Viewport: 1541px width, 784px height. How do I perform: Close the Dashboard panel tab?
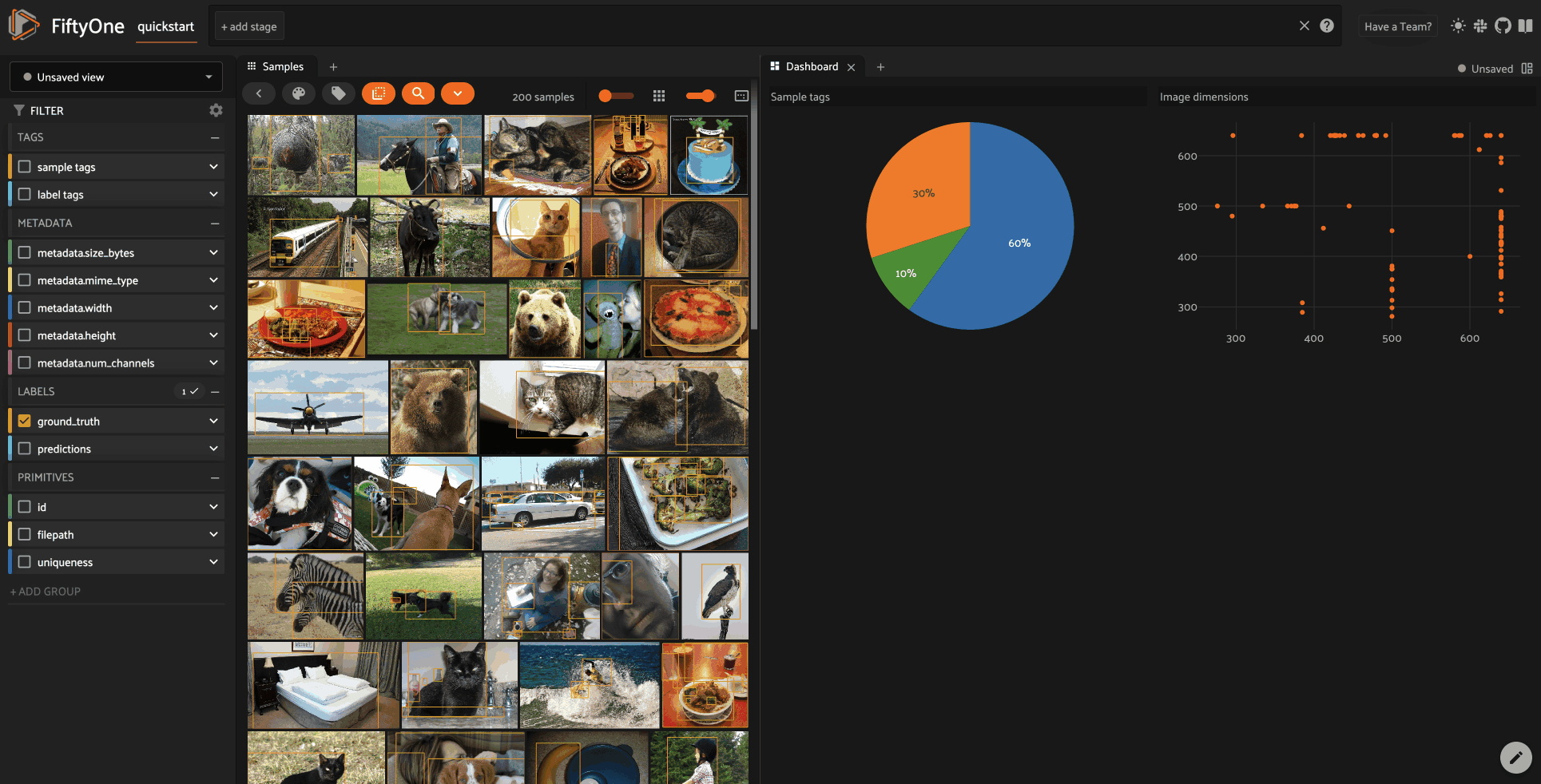pos(851,67)
